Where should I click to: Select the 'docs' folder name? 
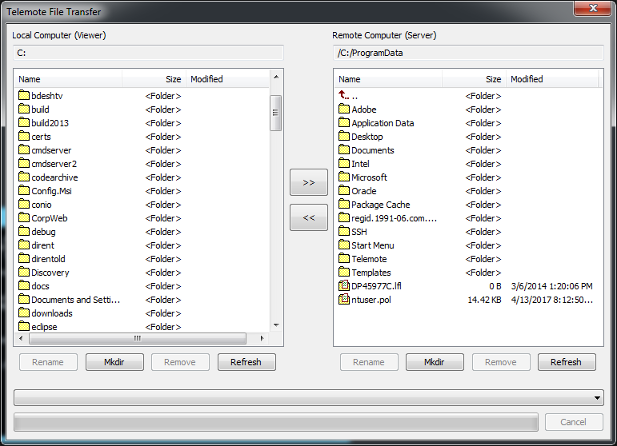click(x=40, y=286)
